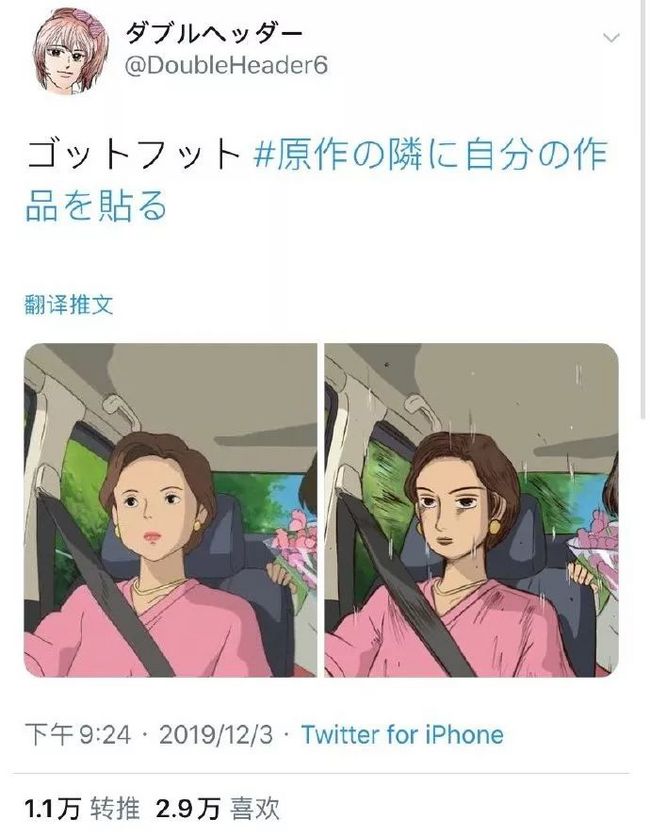
Task: Open the Twitter for iPhone source link
Action: tap(403, 735)
